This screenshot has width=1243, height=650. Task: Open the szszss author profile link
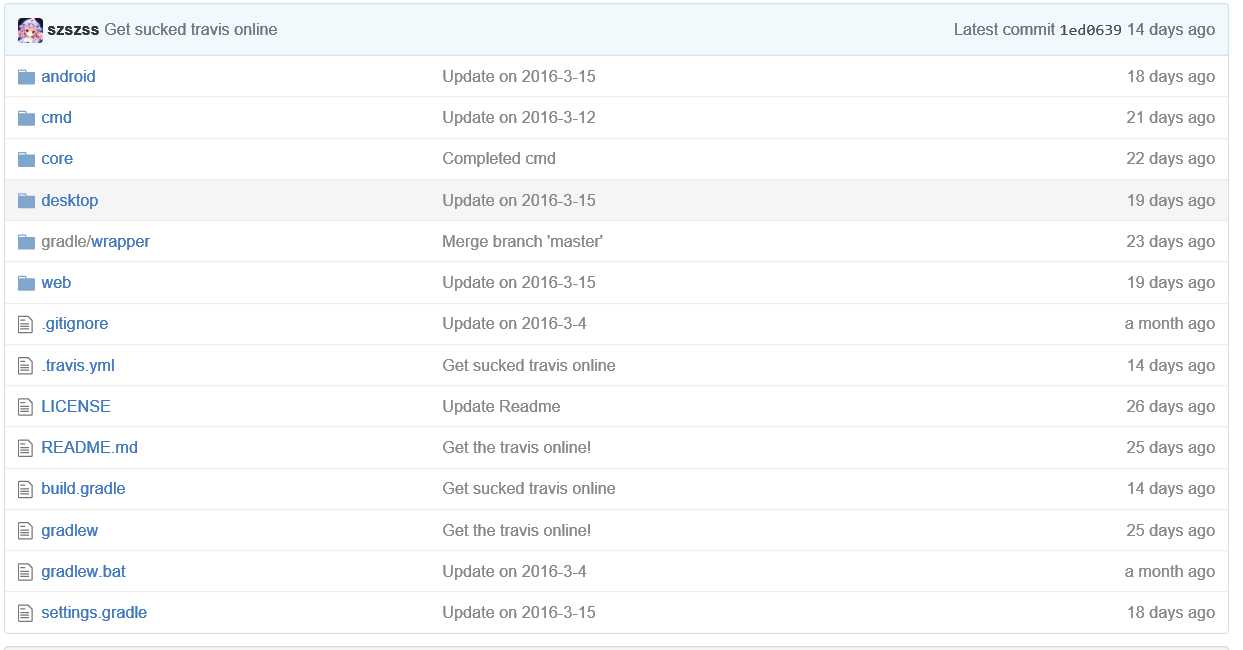[73, 30]
